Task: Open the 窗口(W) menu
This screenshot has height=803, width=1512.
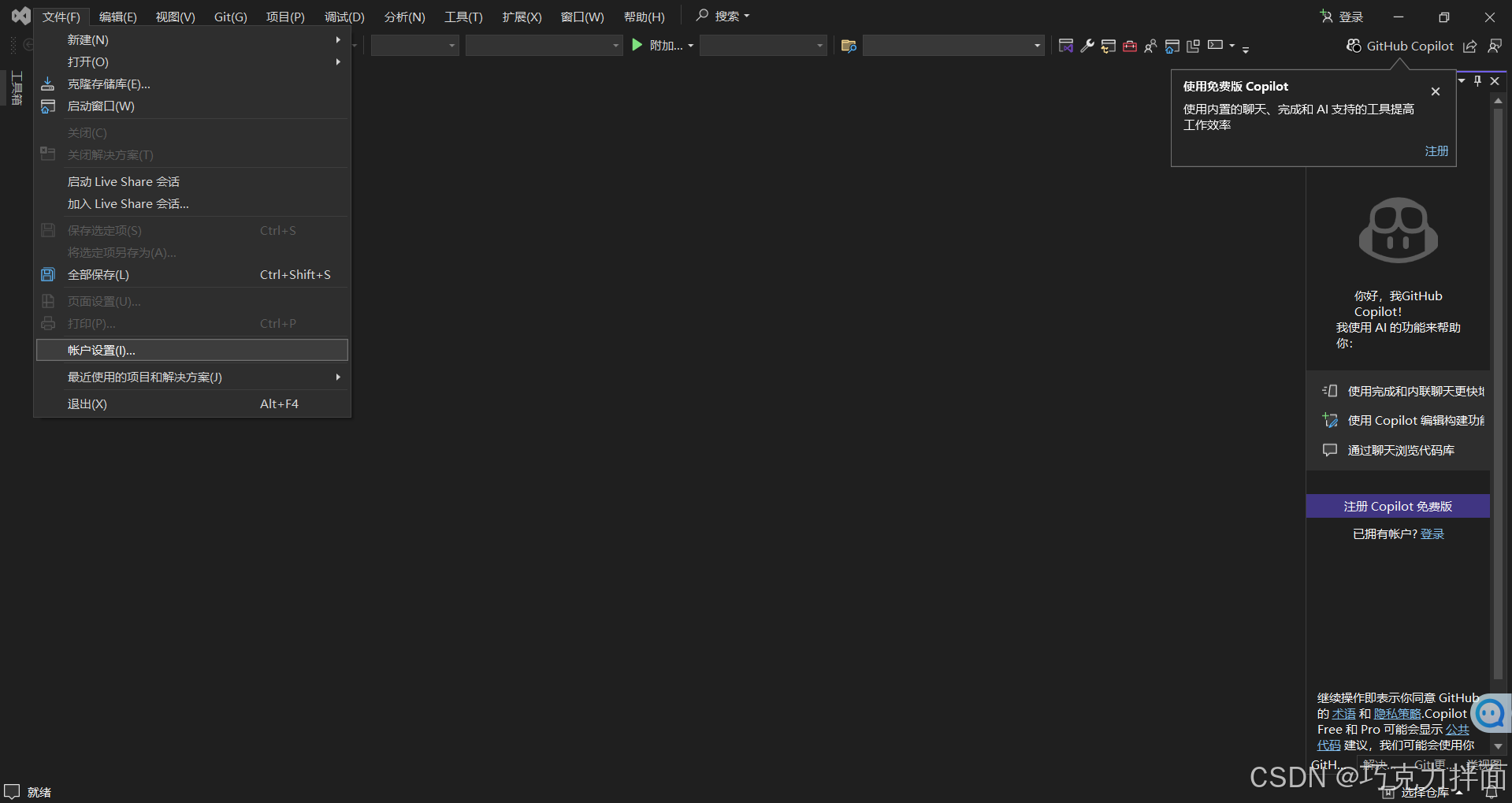Action: tap(582, 17)
